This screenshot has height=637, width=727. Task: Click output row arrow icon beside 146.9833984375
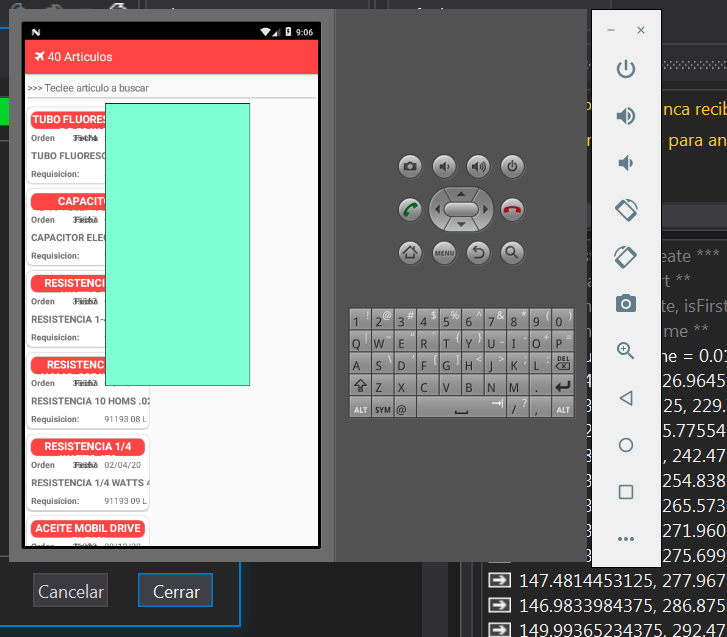tap(500, 605)
